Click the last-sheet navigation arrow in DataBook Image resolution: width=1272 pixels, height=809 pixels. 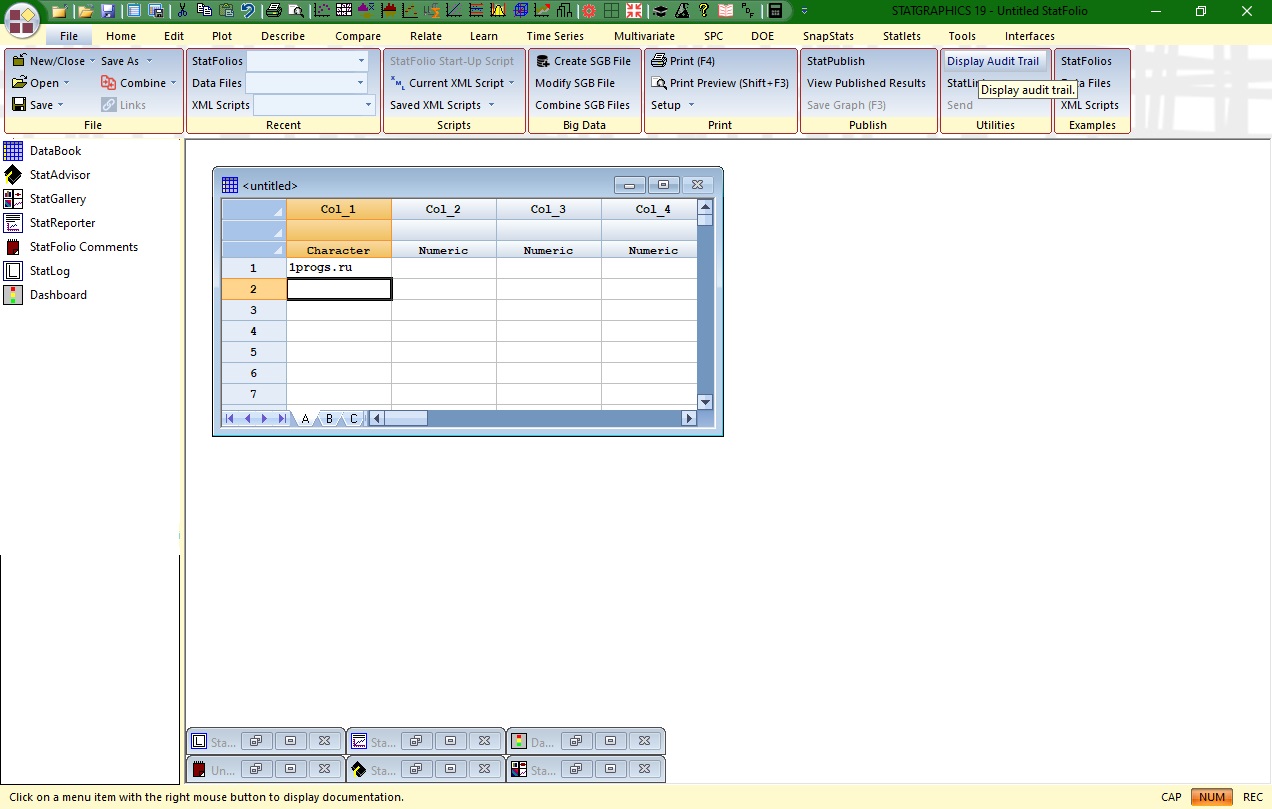coord(283,419)
